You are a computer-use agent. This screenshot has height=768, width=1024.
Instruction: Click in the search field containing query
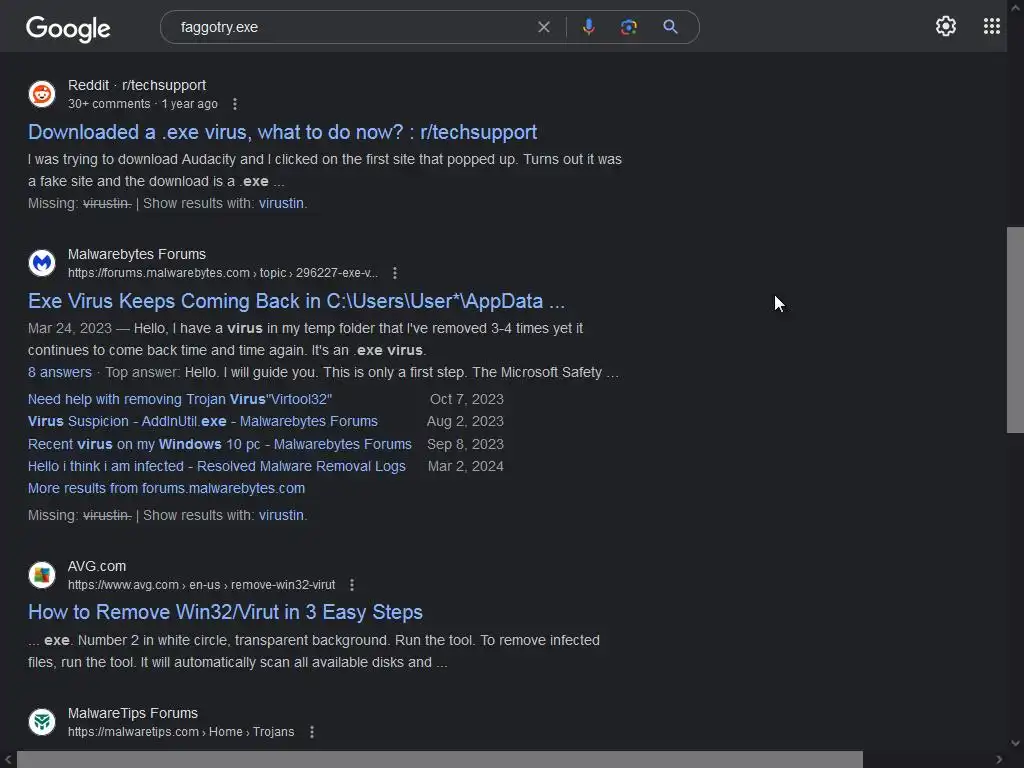[353, 27]
